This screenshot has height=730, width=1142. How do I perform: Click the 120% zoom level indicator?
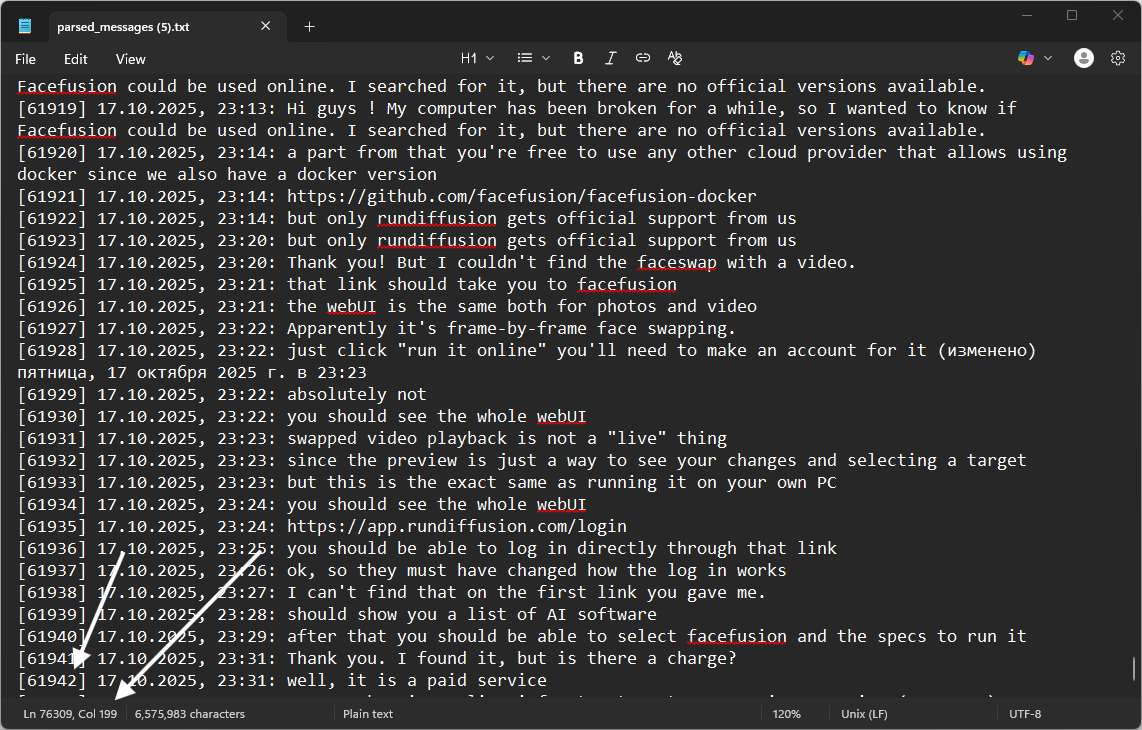click(785, 714)
